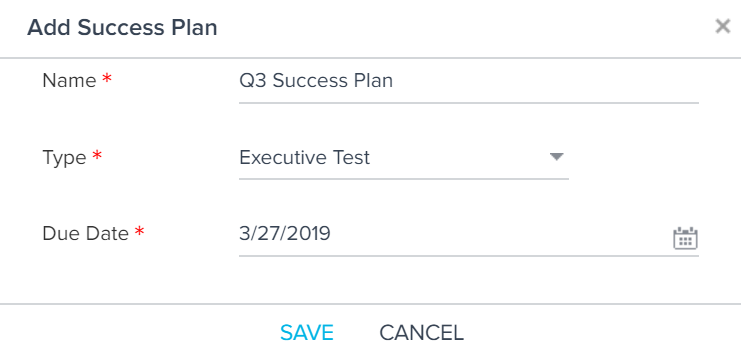This screenshot has width=741, height=363.
Task: Save the new success plan
Action: click(x=307, y=333)
